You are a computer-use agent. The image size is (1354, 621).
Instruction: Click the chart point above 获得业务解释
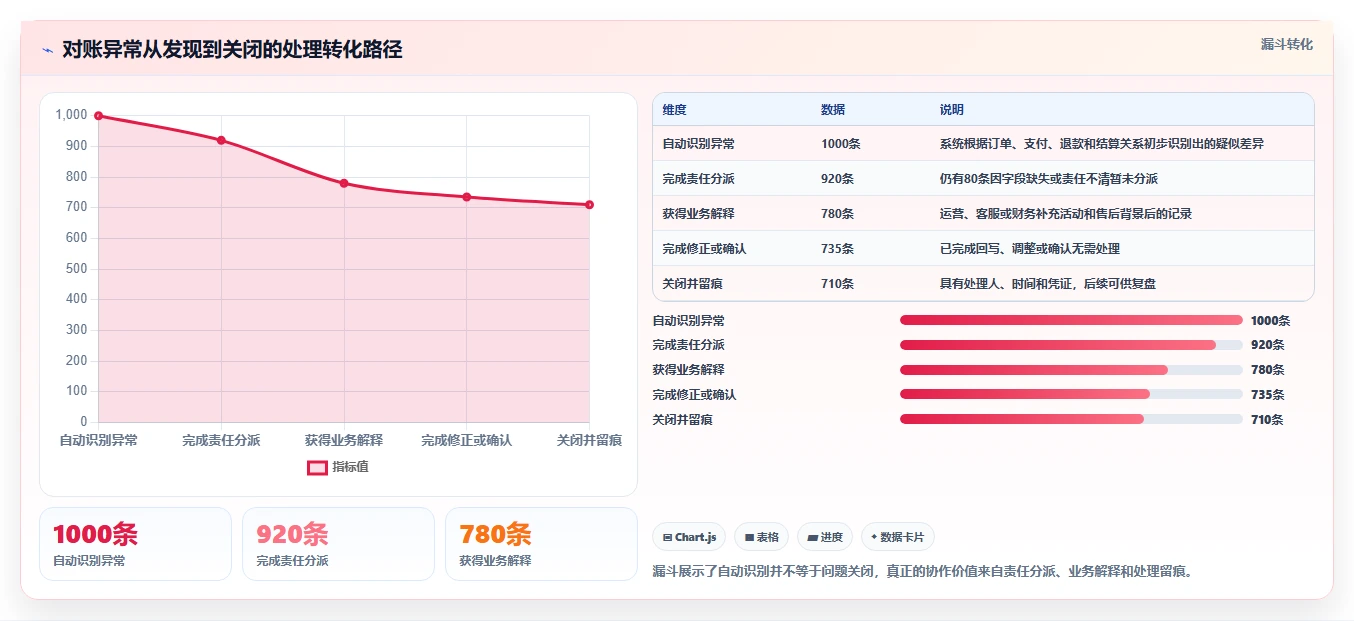pos(344,183)
